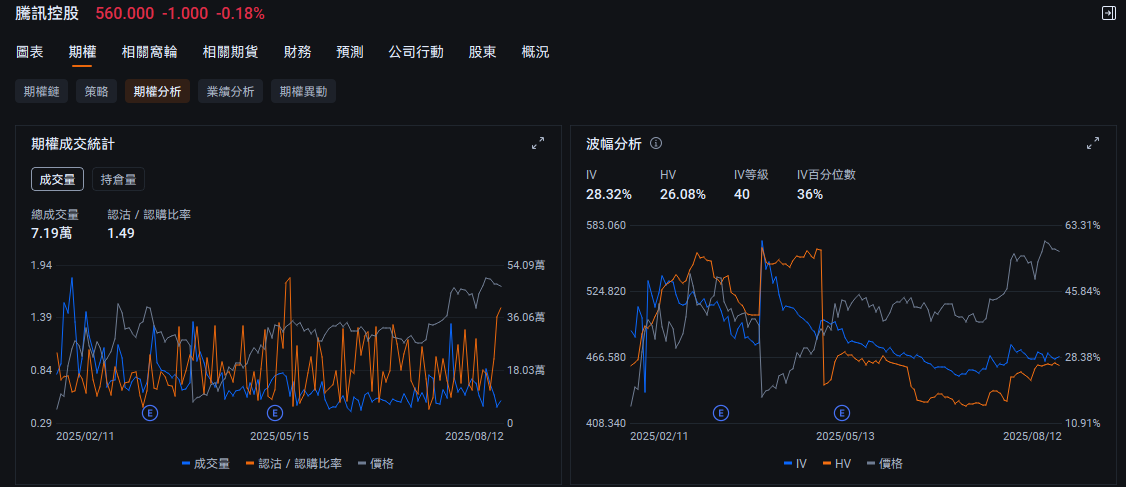Click the 583.060 axis label

(x=606, y=225)
